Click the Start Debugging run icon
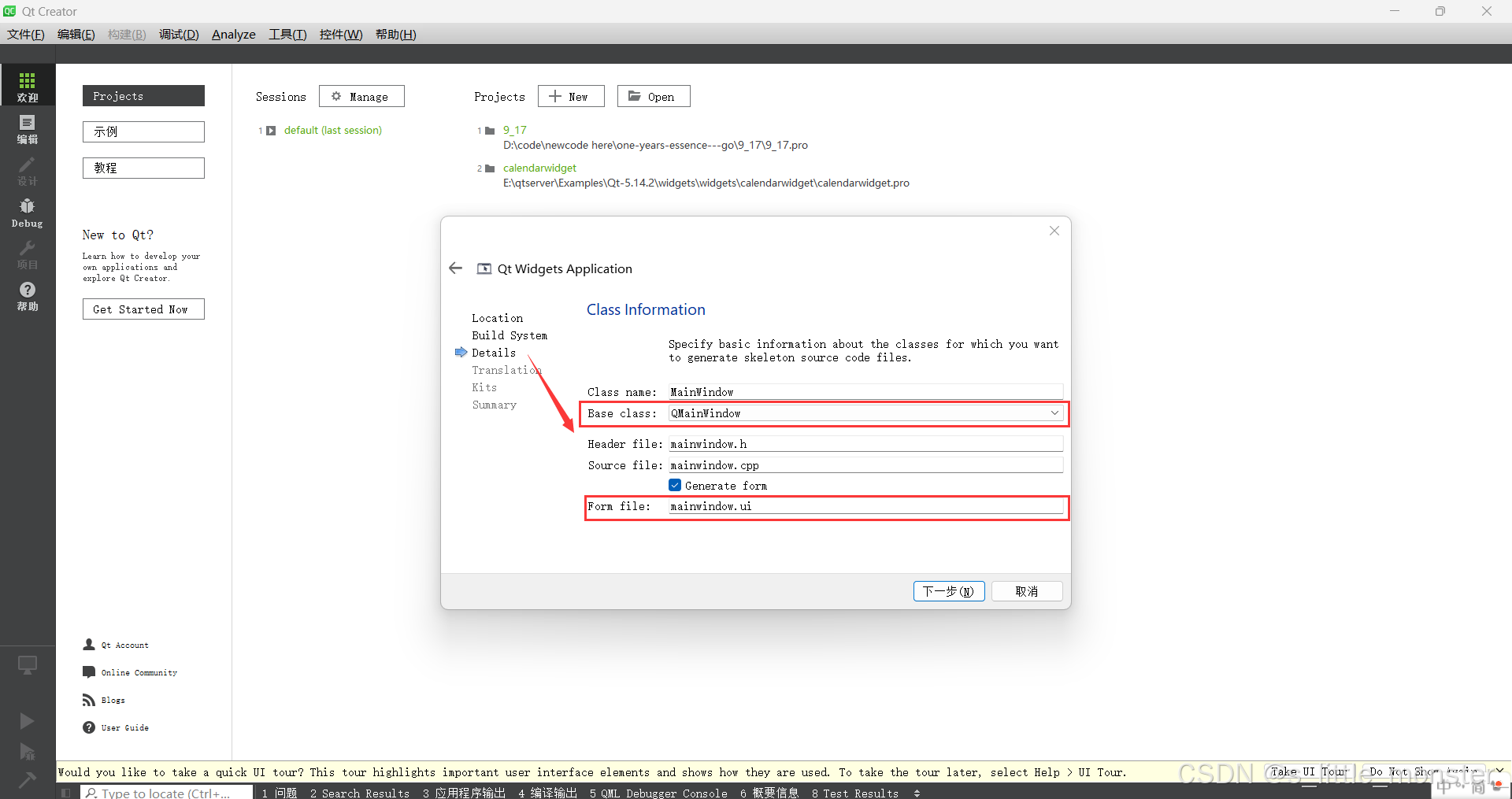Image resolution: width=1512 pixels, height=799 pixels. click(27, 752)
